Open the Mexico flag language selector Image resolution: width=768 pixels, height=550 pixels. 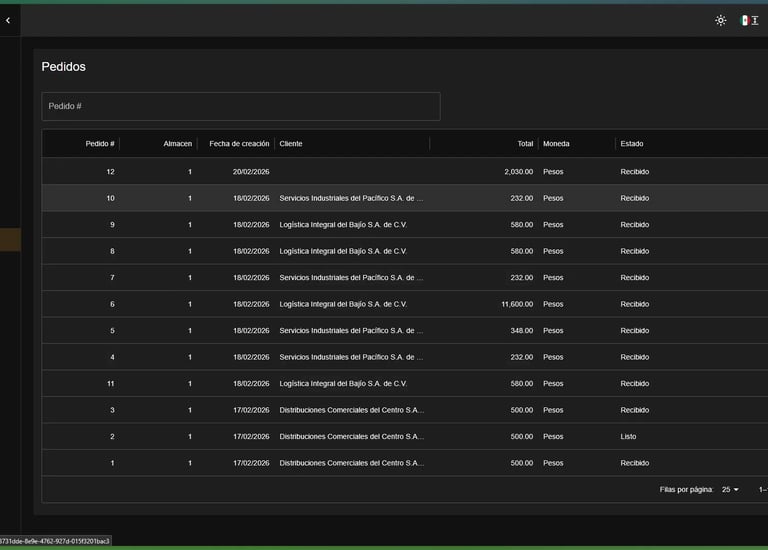[x=749, y=21]
